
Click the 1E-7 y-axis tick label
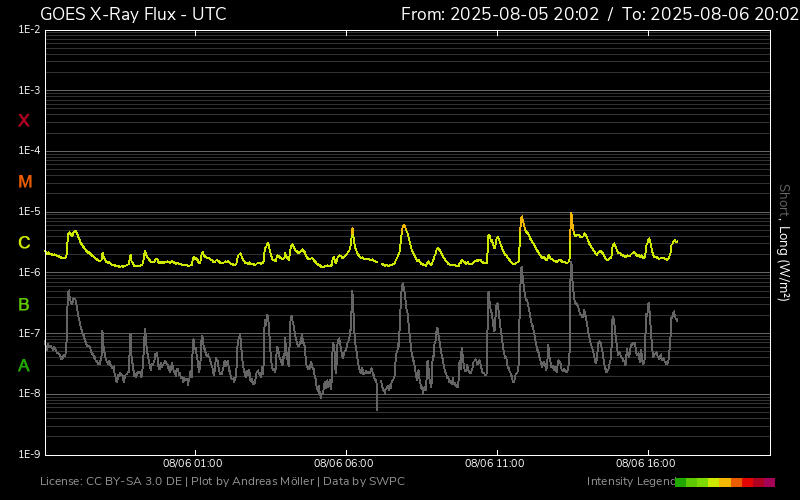point(29,333)
